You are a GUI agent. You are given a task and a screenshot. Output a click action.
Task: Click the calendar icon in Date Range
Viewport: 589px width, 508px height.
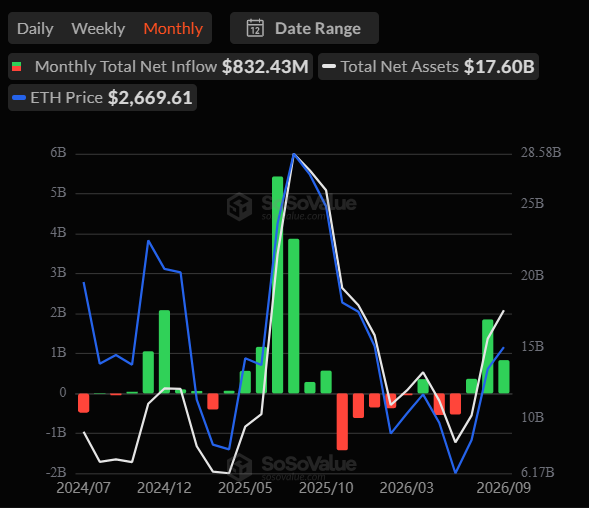255,28
